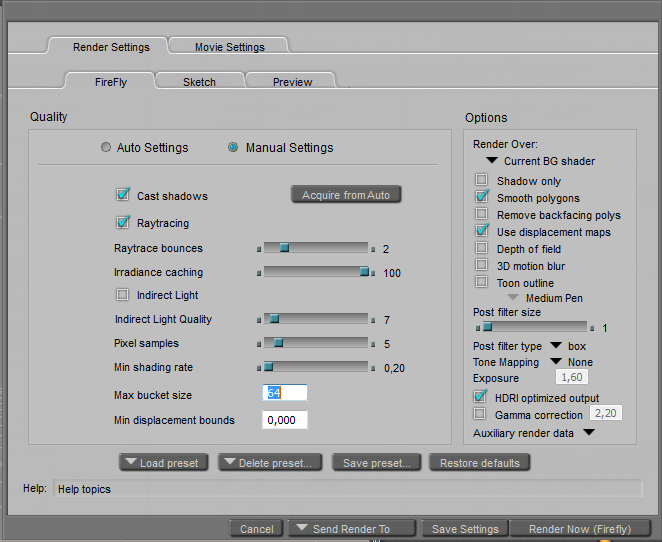Screen dimensions: 662x542
Task: Open the Medium Pen toon outline dropdown
Action: pyautogui.click(x=513, y=297)
